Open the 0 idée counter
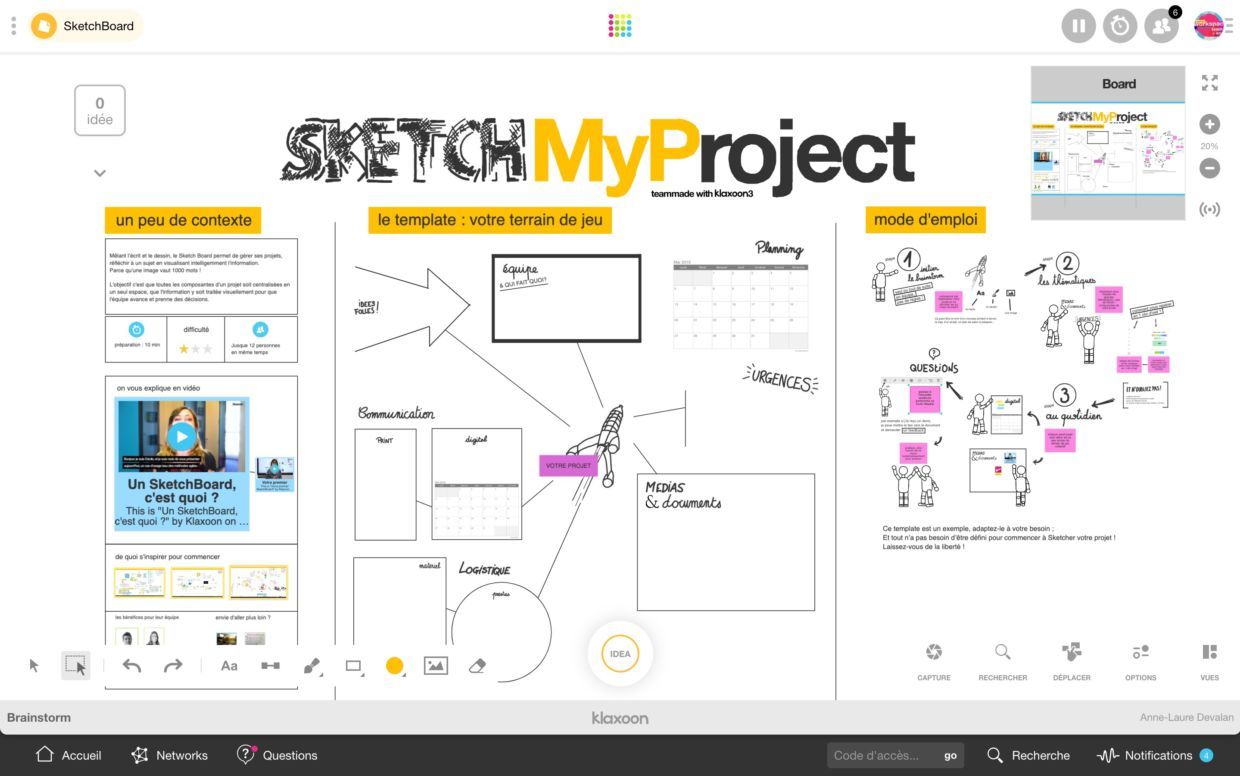The height and width of the screenshot is (776, 1240). coord(100,110)
